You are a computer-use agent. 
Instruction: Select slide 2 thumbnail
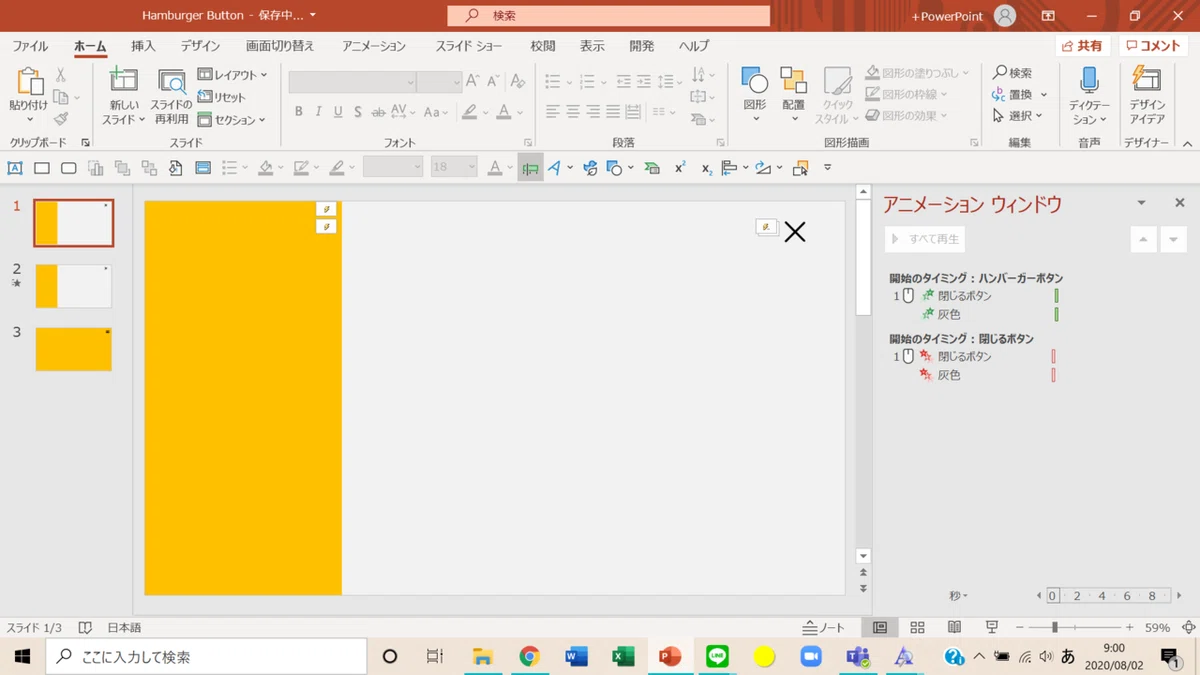[x=74, y=286]
